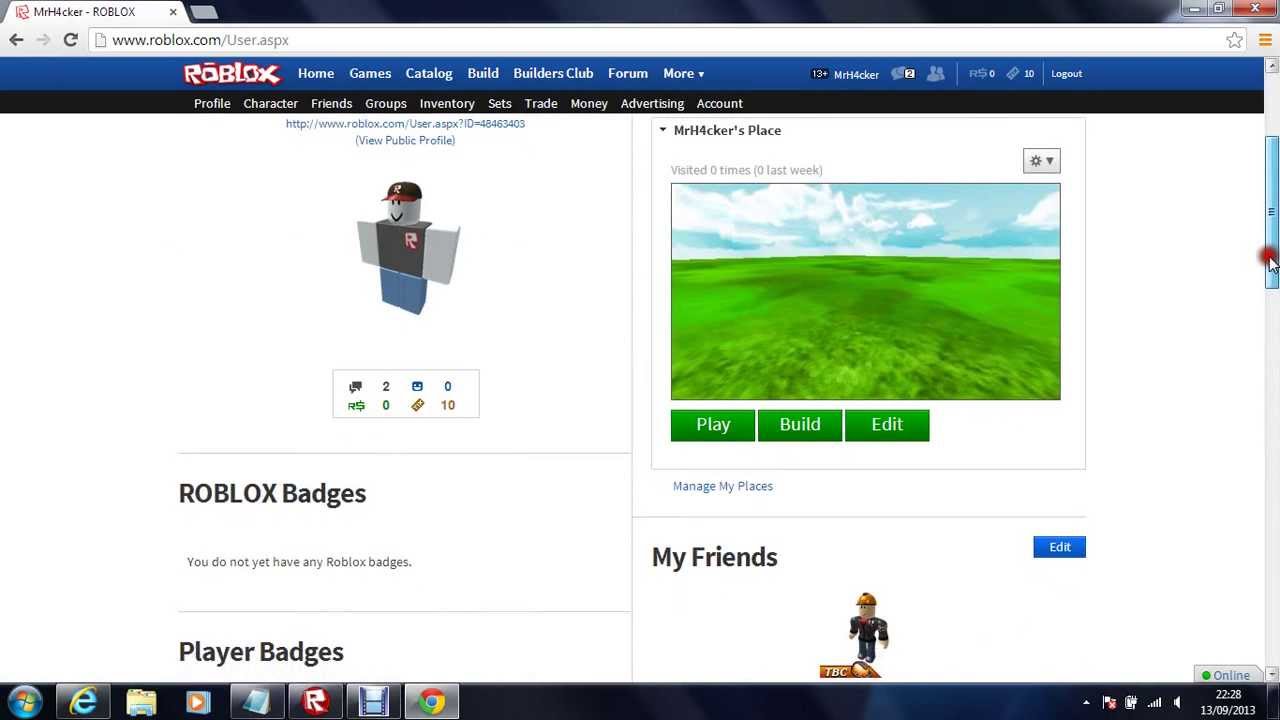Show hidden system tray icons arrow

1086,702
